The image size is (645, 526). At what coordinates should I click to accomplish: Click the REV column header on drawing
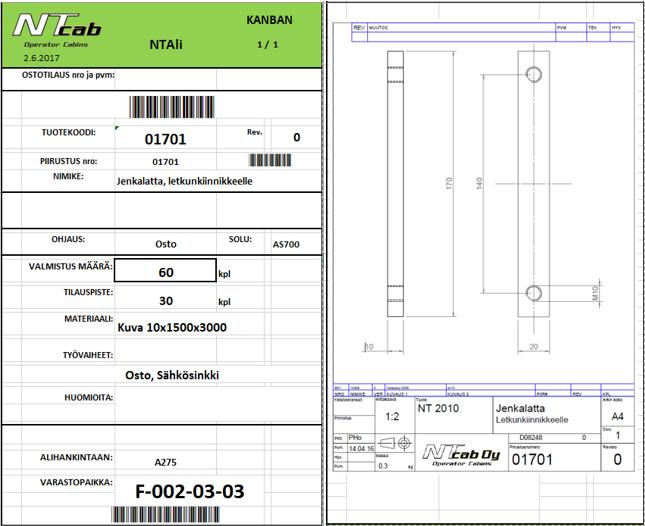pyautogui.click(x=359, y=27)
